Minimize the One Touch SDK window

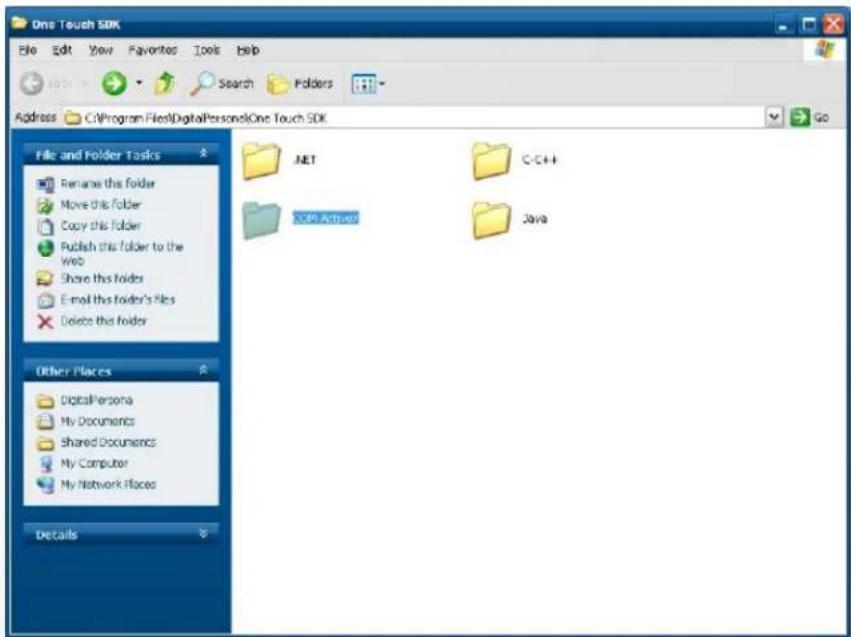(783, 25)
